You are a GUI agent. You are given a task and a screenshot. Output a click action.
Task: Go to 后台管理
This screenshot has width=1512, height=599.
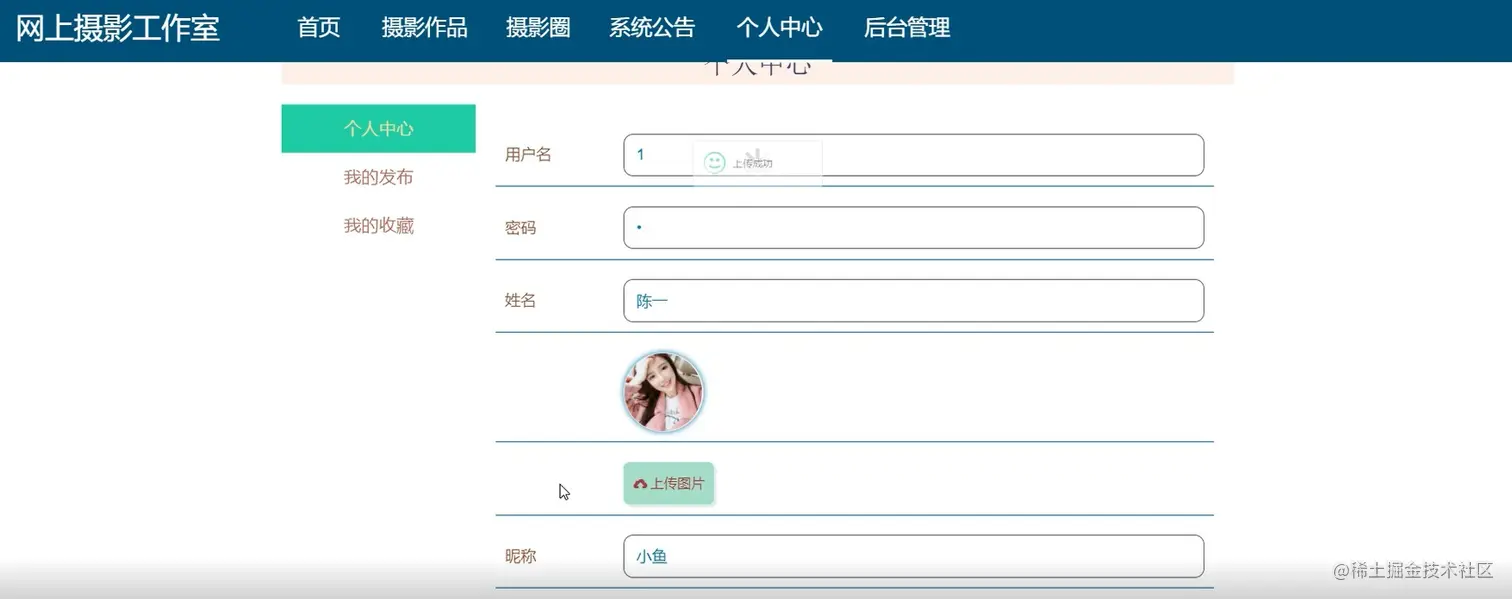click(x=906, y=28)
